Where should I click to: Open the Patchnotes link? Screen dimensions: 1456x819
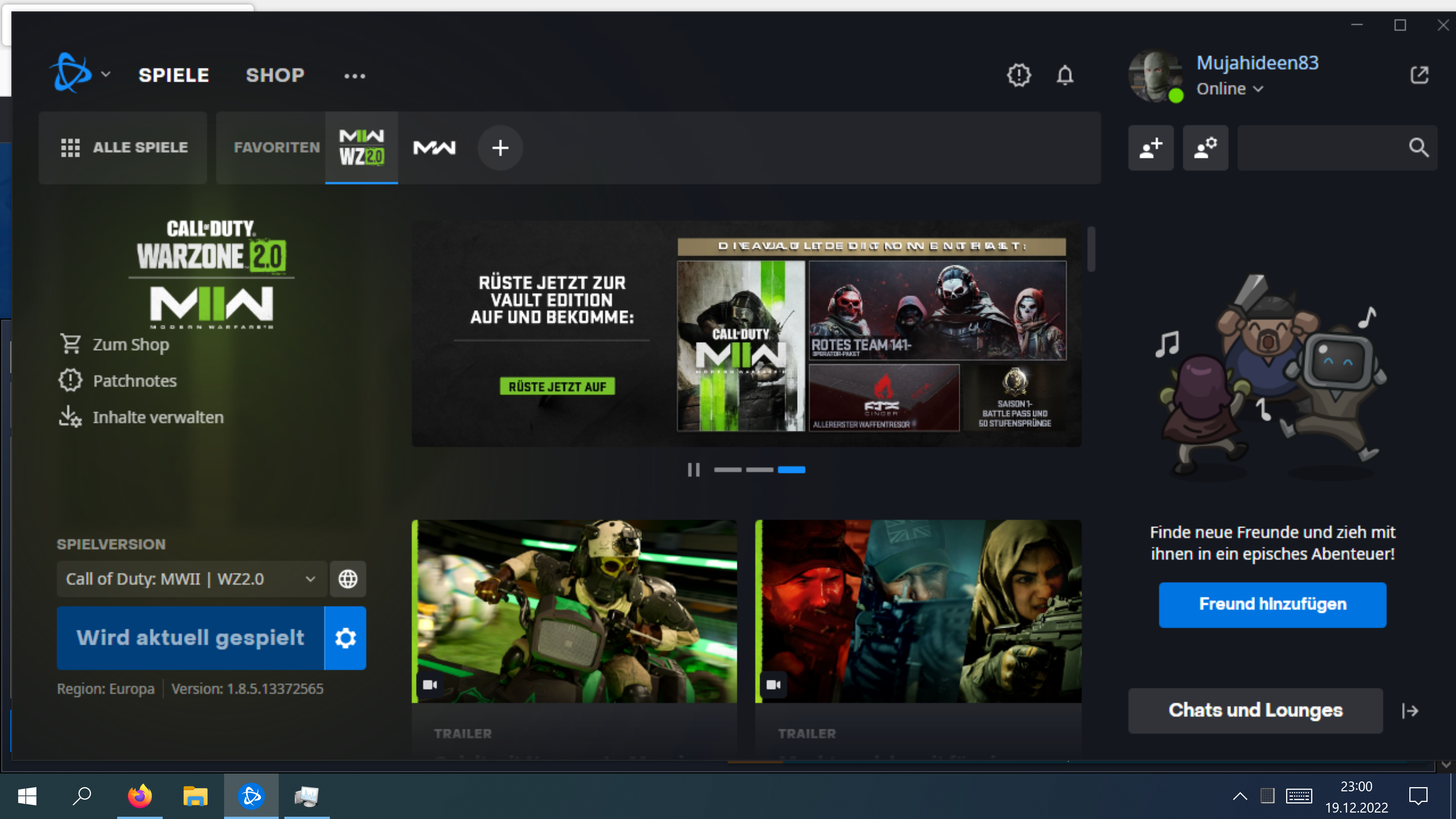pos(135,381)
